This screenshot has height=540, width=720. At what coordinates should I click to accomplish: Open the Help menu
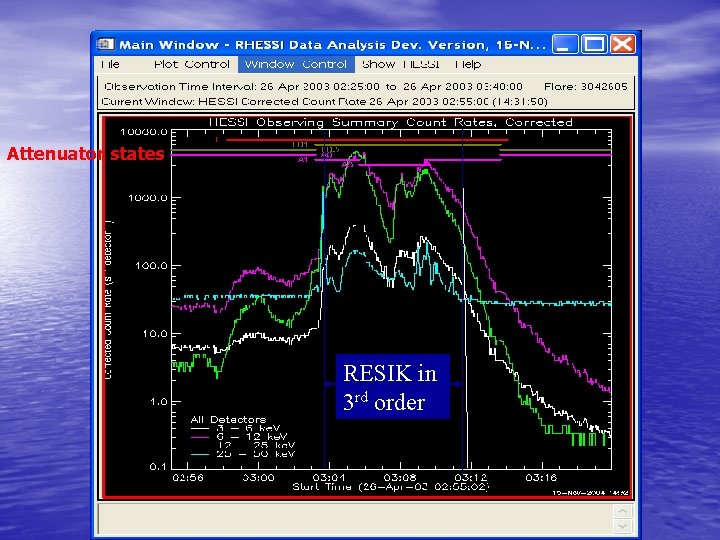468,64
